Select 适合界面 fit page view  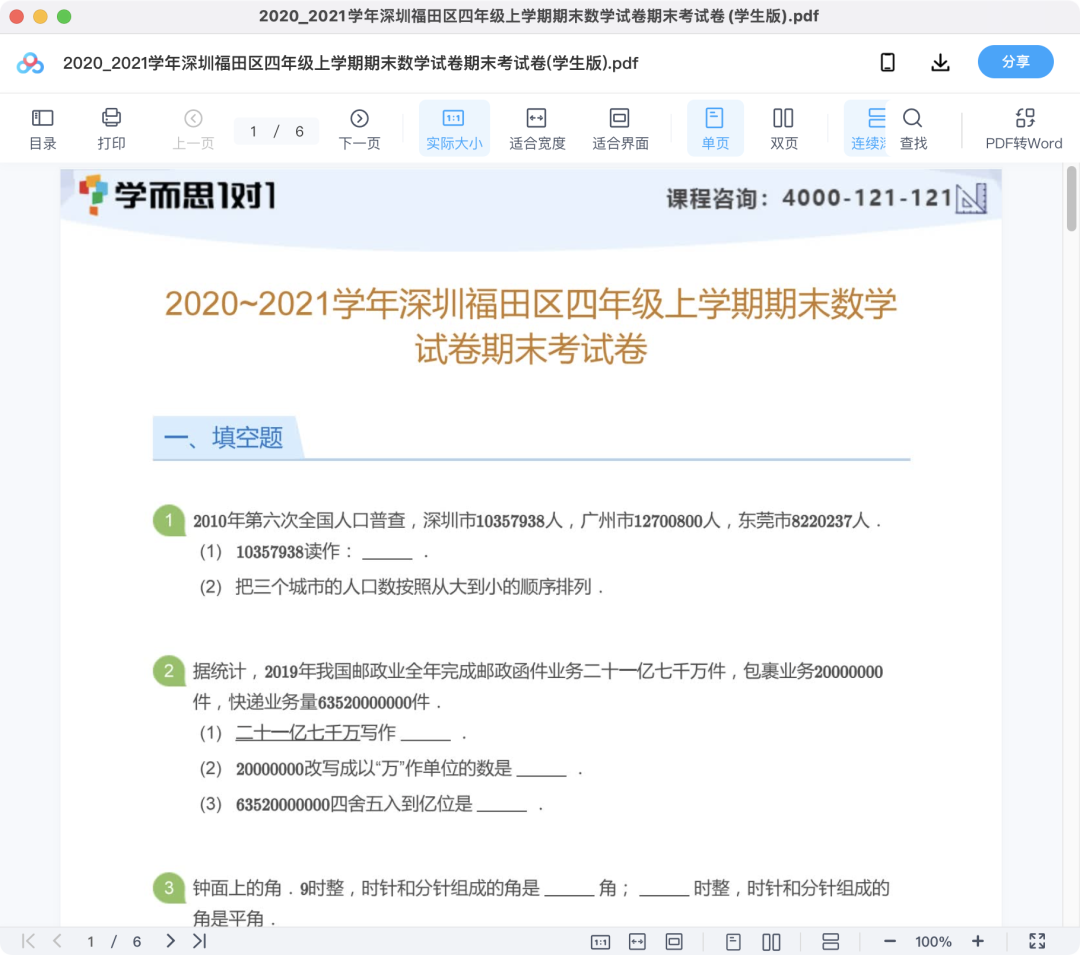tap(620, 129)
